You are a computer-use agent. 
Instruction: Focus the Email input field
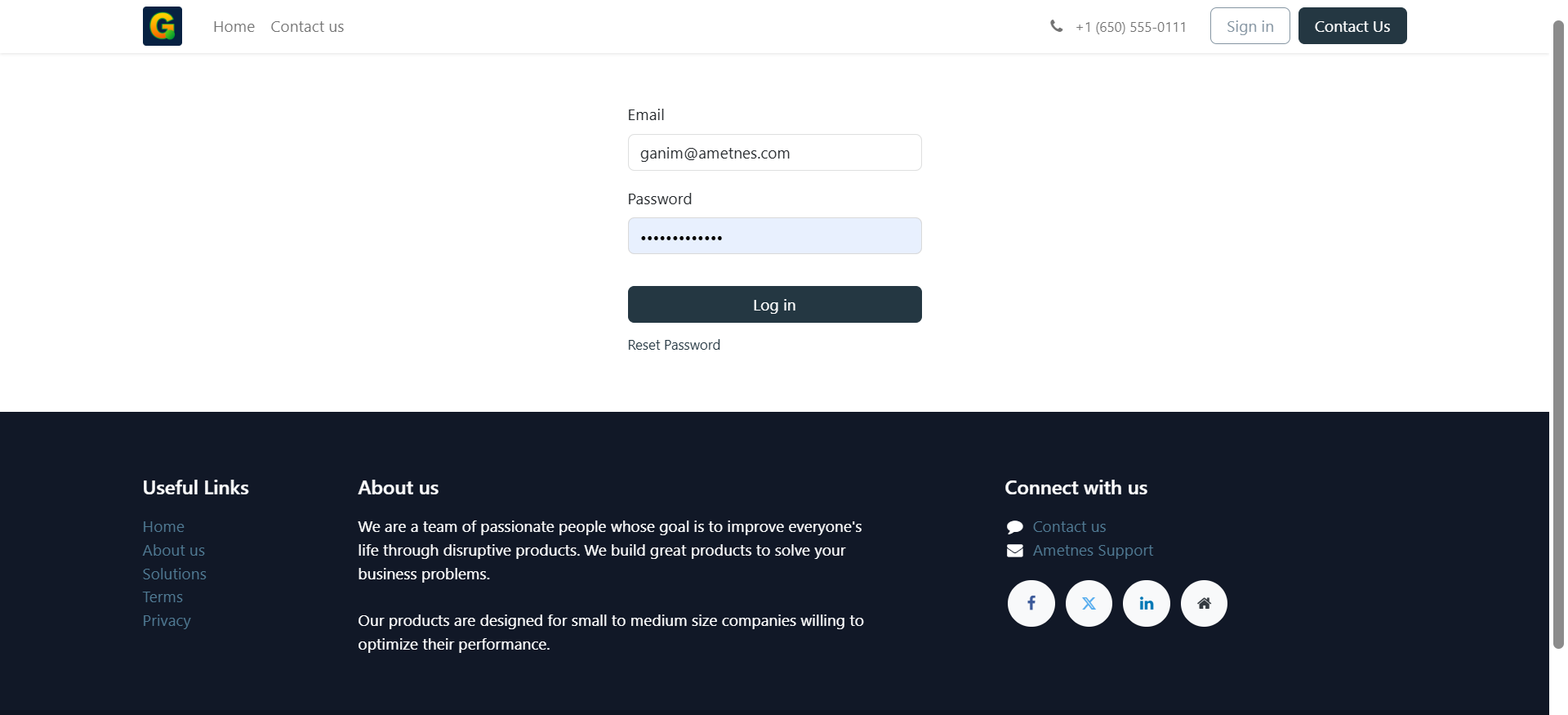point(774,153)
